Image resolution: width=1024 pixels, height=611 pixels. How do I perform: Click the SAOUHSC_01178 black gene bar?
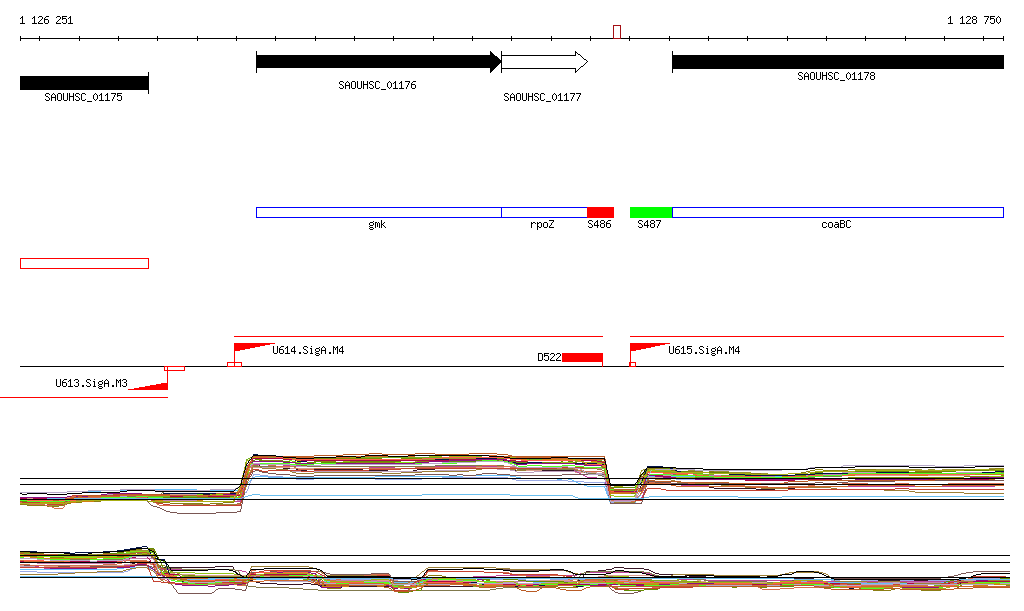coord(838,62)
